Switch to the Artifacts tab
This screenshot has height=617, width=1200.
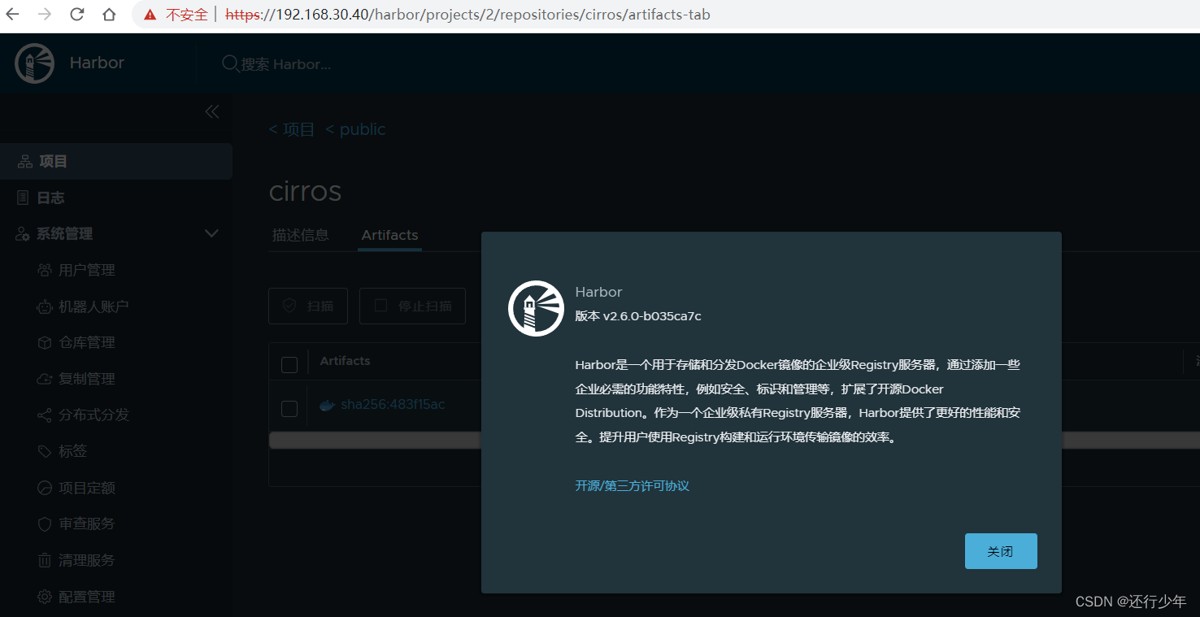coord(390,235)
